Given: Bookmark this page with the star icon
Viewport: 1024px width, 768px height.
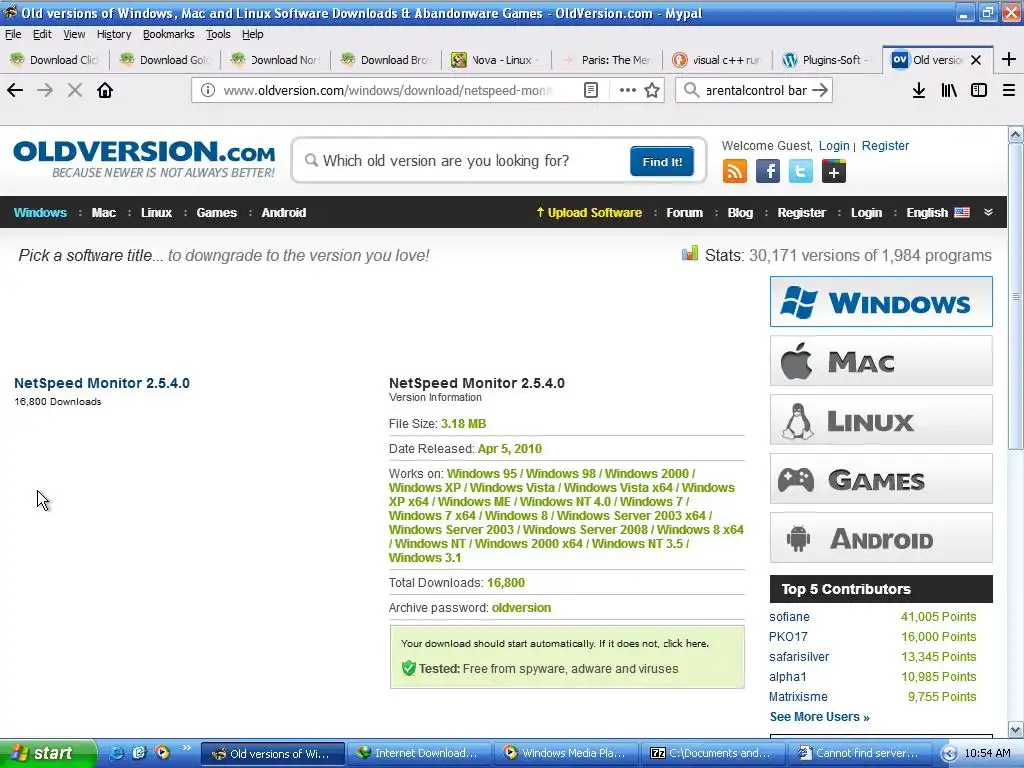Looking at the screenshot, I should 652,90.
